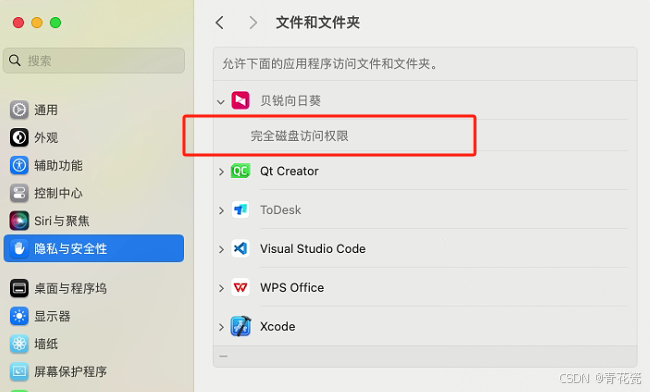Click the Visual Studio Code icon
The image size is (650, 392).
pos(240,249)
